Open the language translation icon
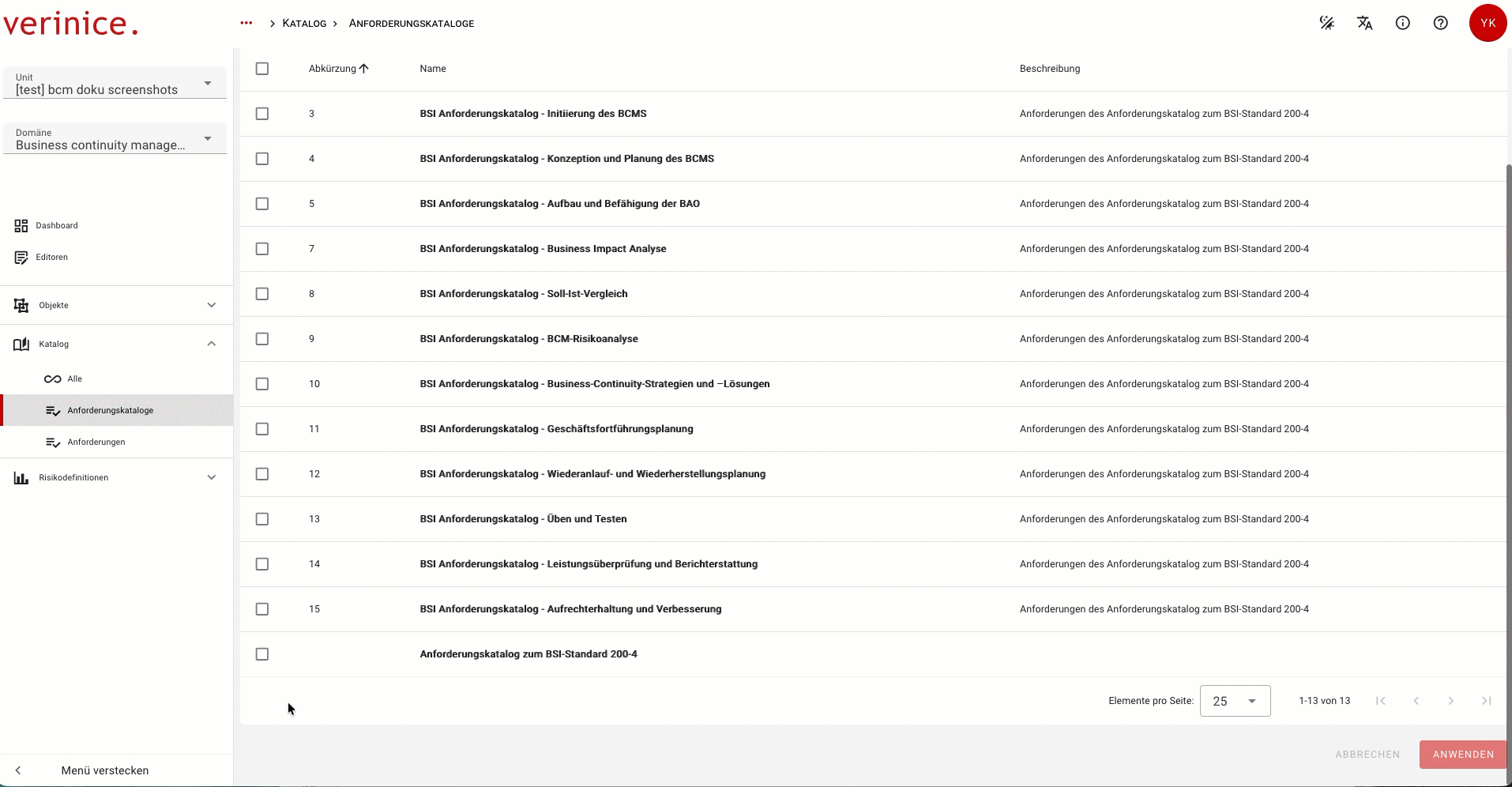This screenshot has height=787, width=1512. click(x=1365, y=24)
